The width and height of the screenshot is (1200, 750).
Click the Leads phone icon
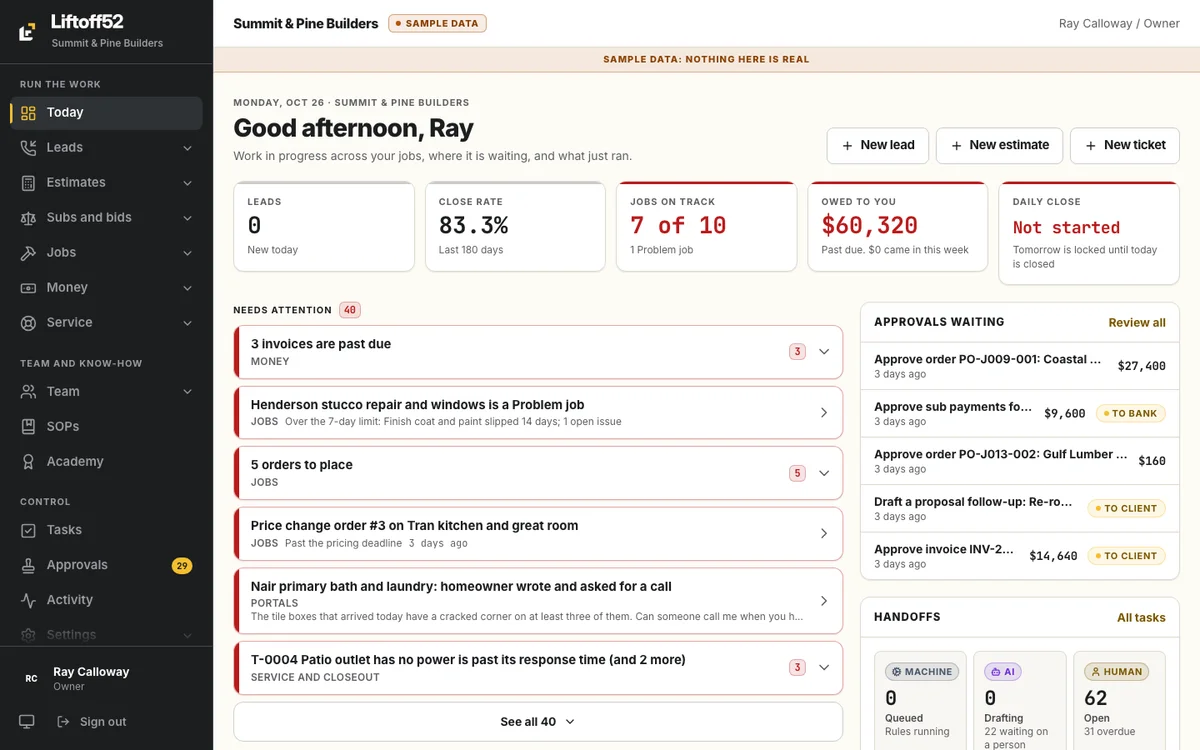point(28,148)
